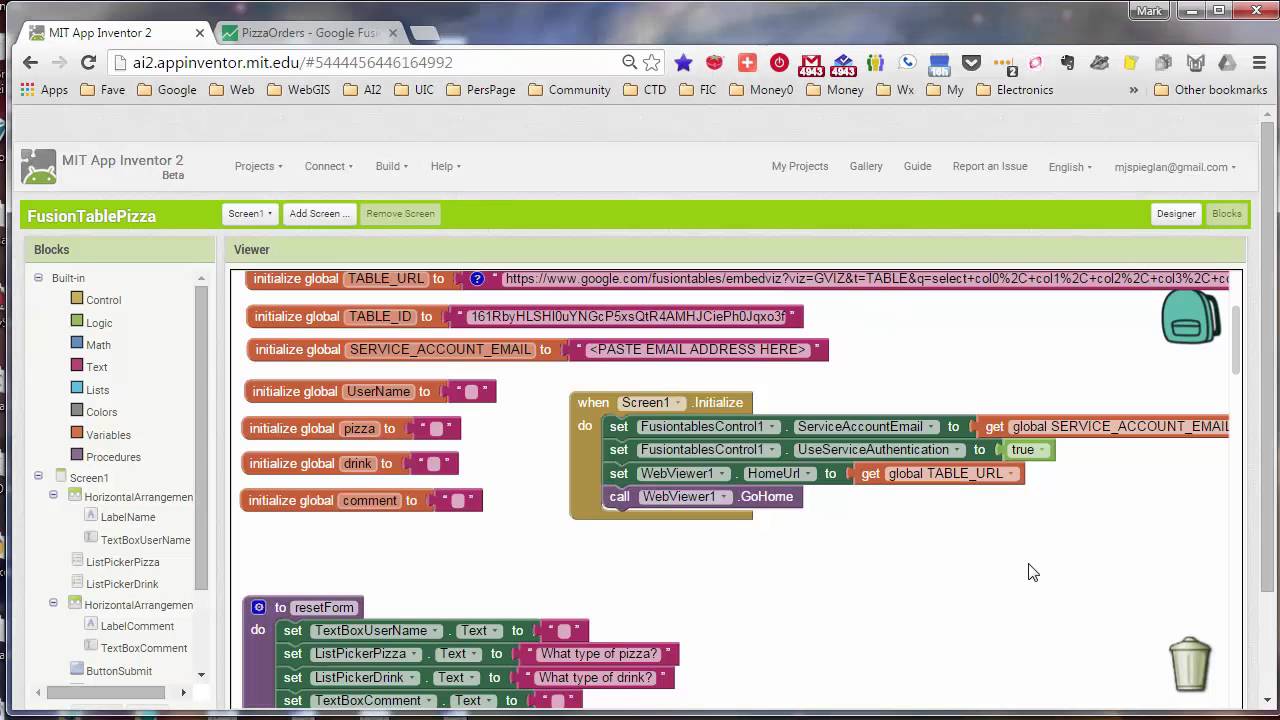The width and height of the screenshot is (1280, 720).
Task: Open the mjspieglan@gmail.com account dropdown
Action: 1175,167
